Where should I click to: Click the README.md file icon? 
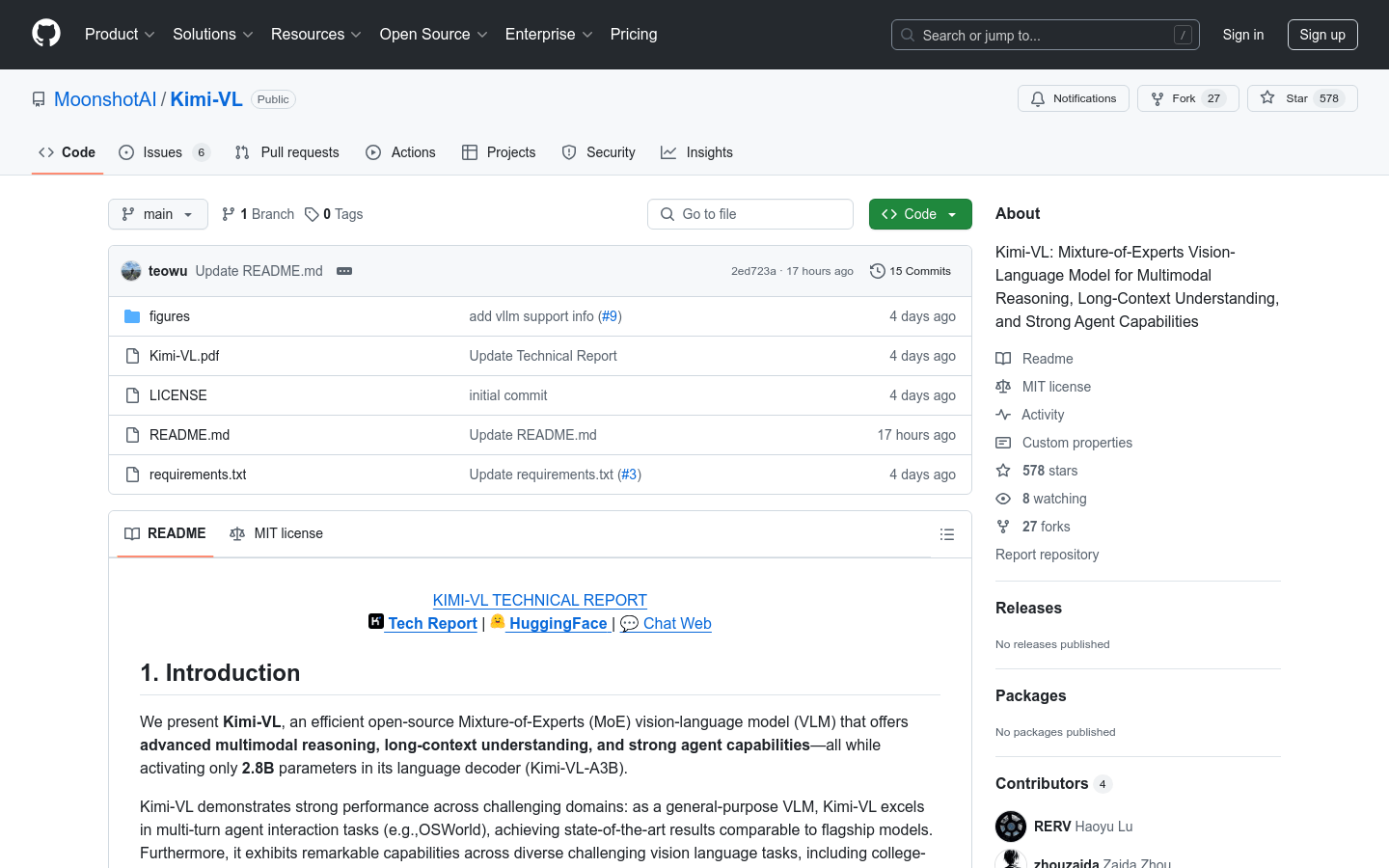(x=132, y=435)
